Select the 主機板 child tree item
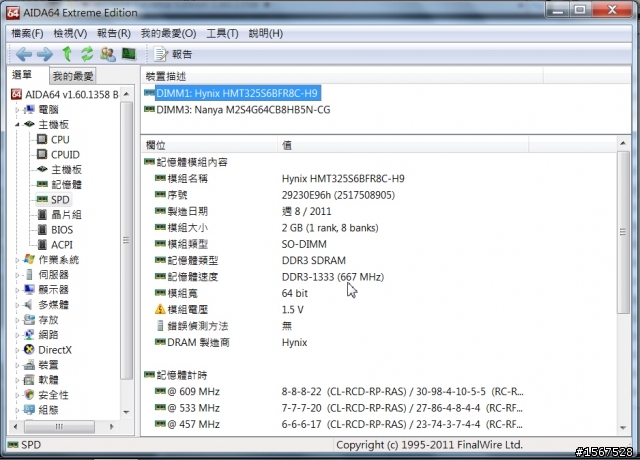The image size is (640, 460). point(67,169)
